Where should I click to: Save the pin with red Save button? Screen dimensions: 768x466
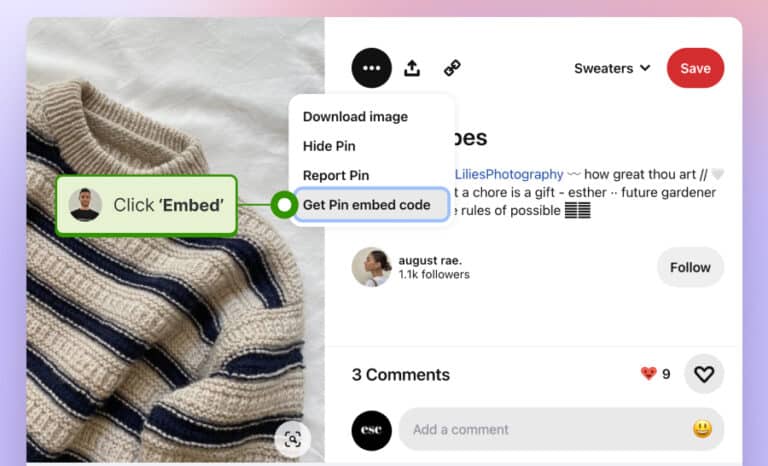pos(695,68)
